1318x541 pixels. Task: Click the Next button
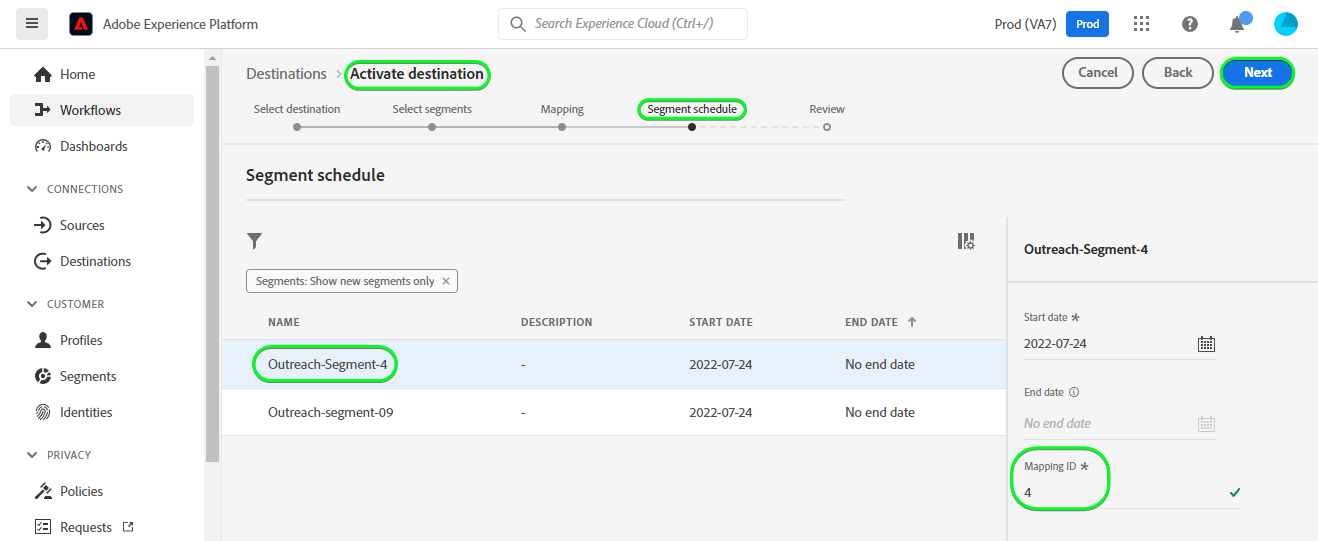point(1258,72)
